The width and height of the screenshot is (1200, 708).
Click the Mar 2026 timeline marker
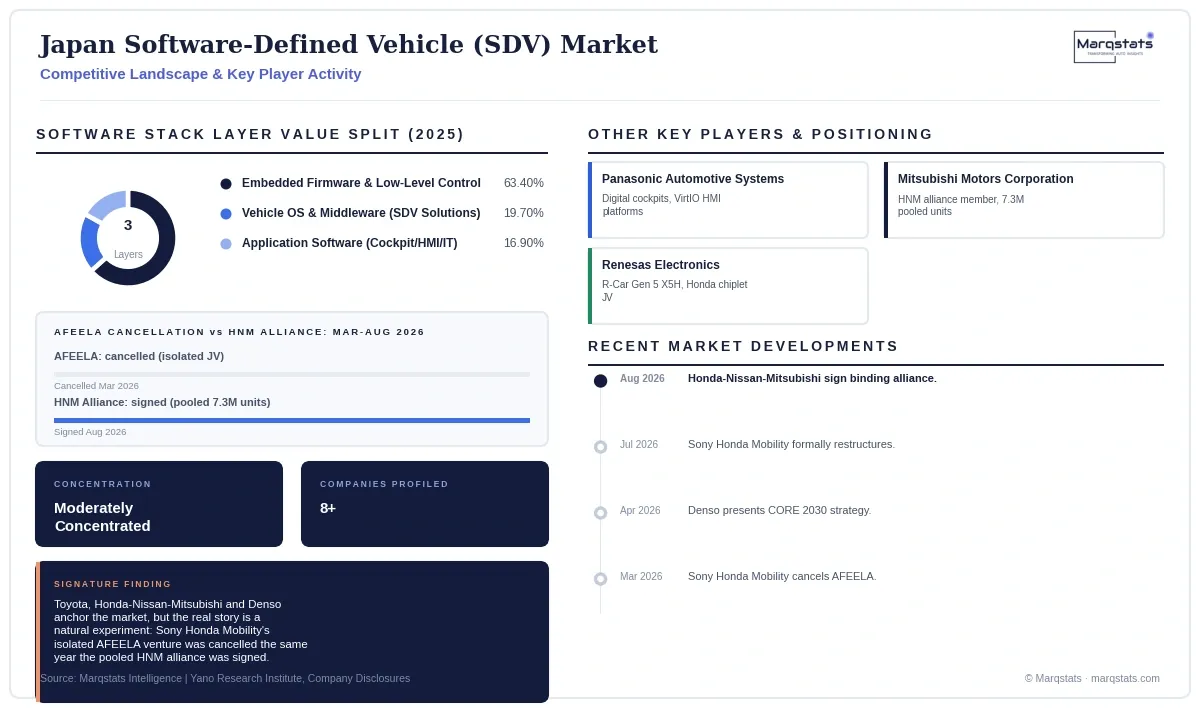click(600, 579)
